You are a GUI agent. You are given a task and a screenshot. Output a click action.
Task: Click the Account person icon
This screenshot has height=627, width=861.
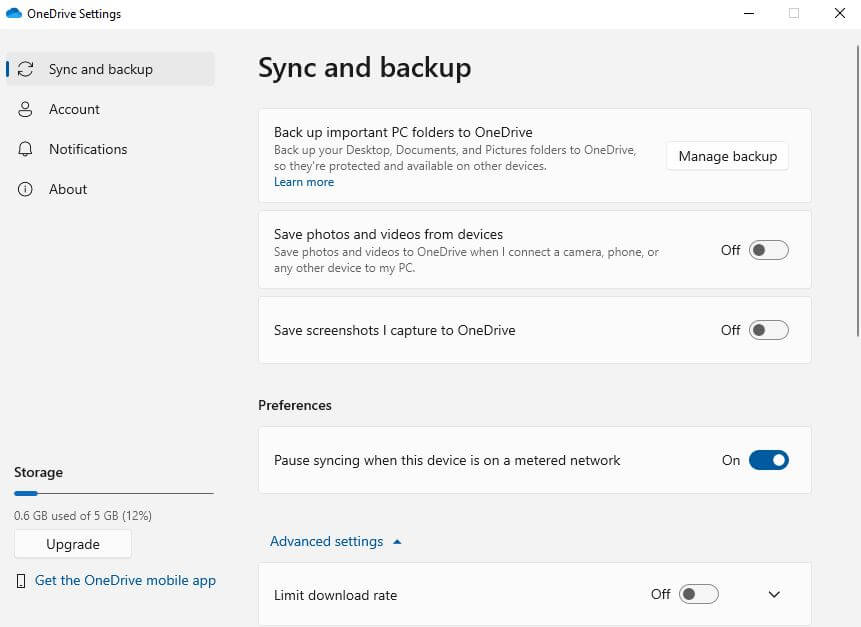tap(26, 110)
